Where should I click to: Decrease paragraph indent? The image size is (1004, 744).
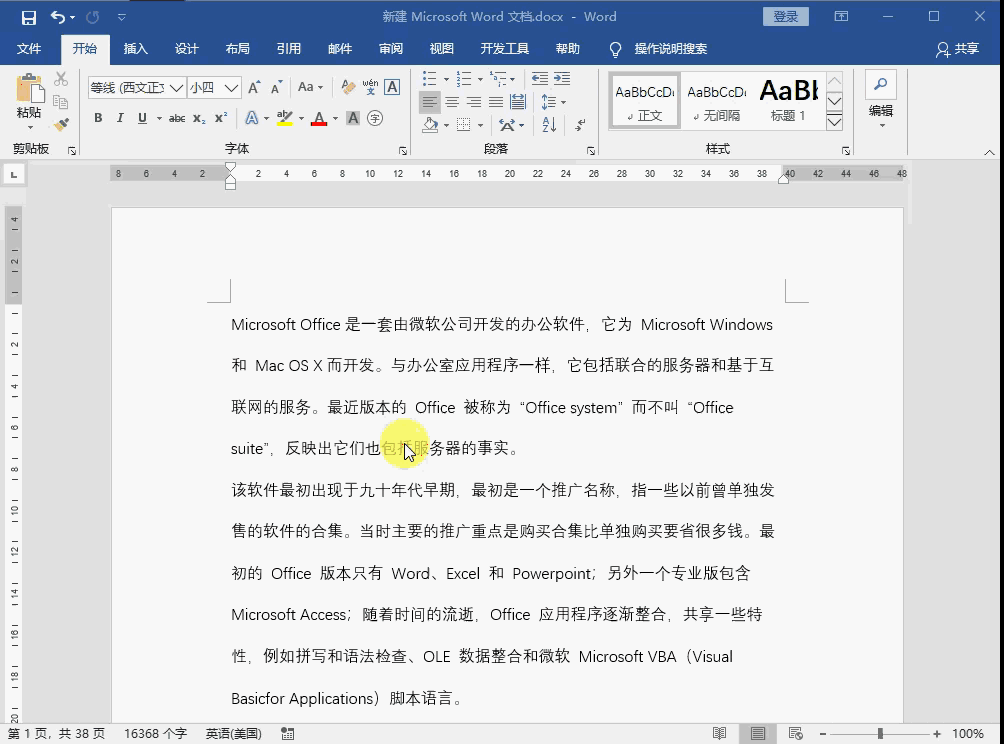pos(540,79)
